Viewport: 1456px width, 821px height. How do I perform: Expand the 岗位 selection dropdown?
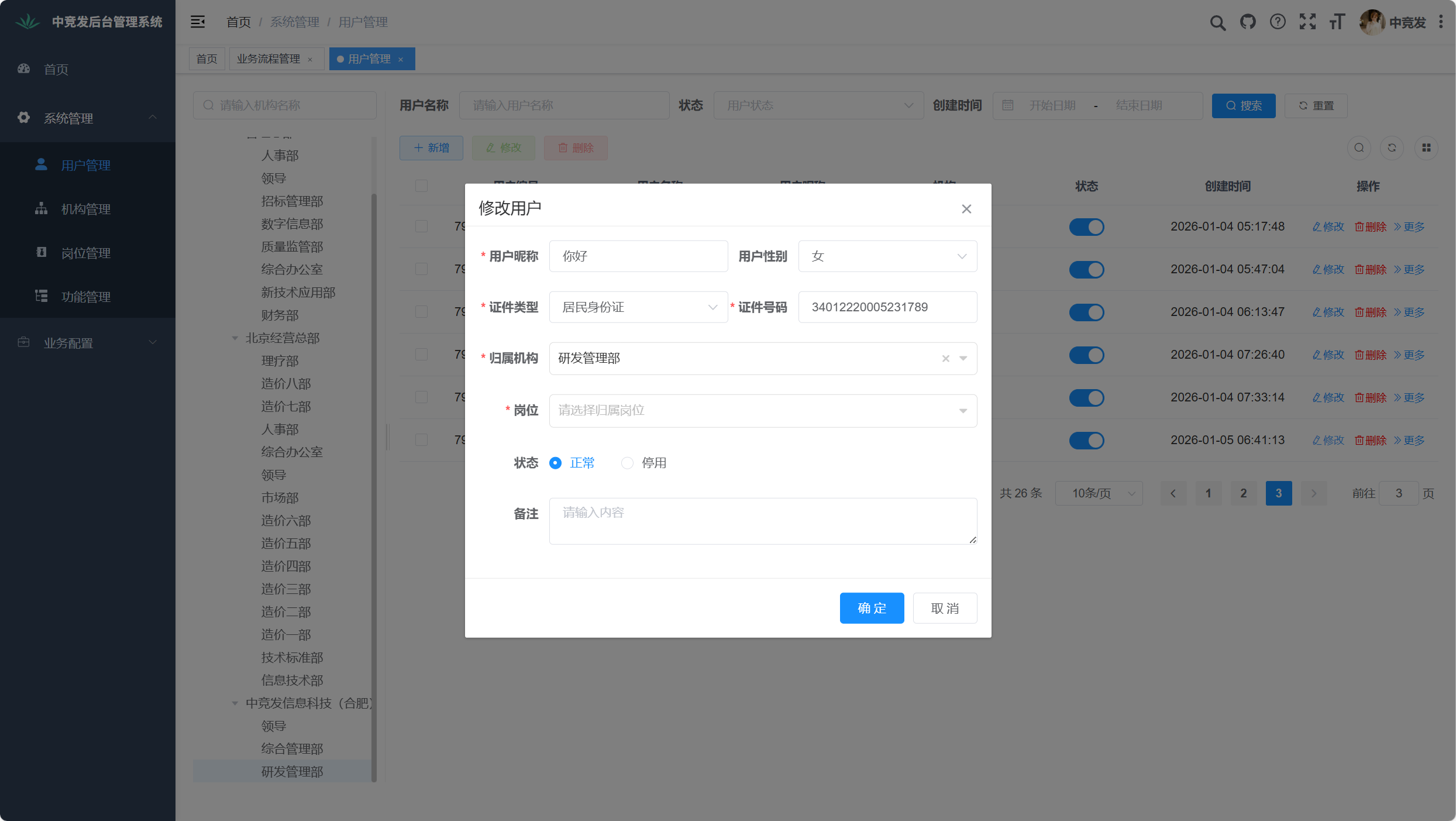[x=762, y=411]
